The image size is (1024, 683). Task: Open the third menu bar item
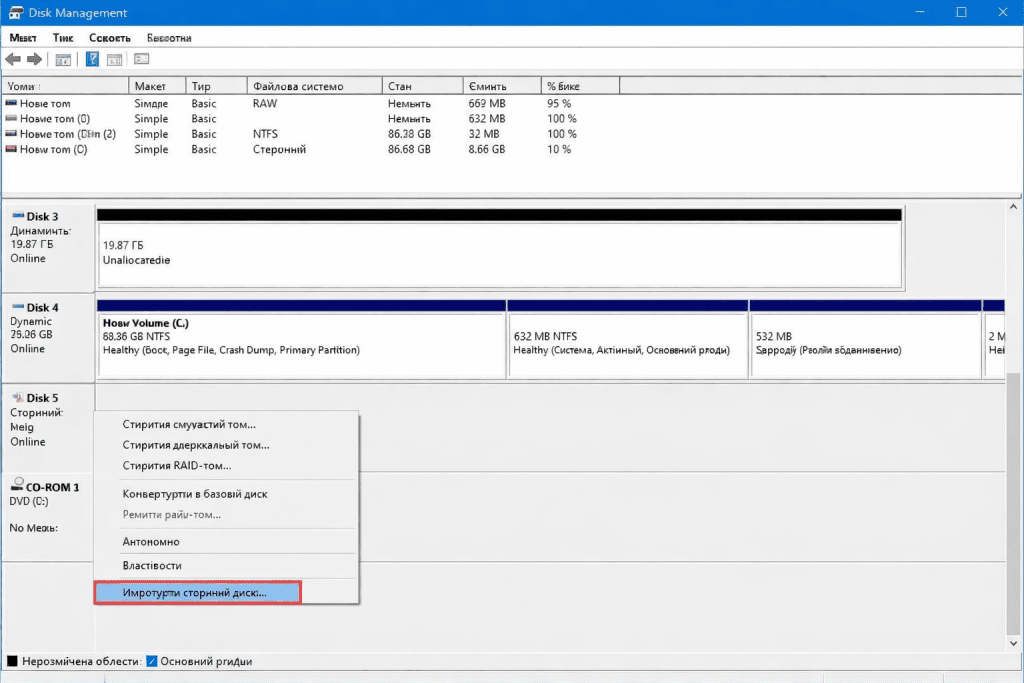pyautogui.click(x=109, y=38)
